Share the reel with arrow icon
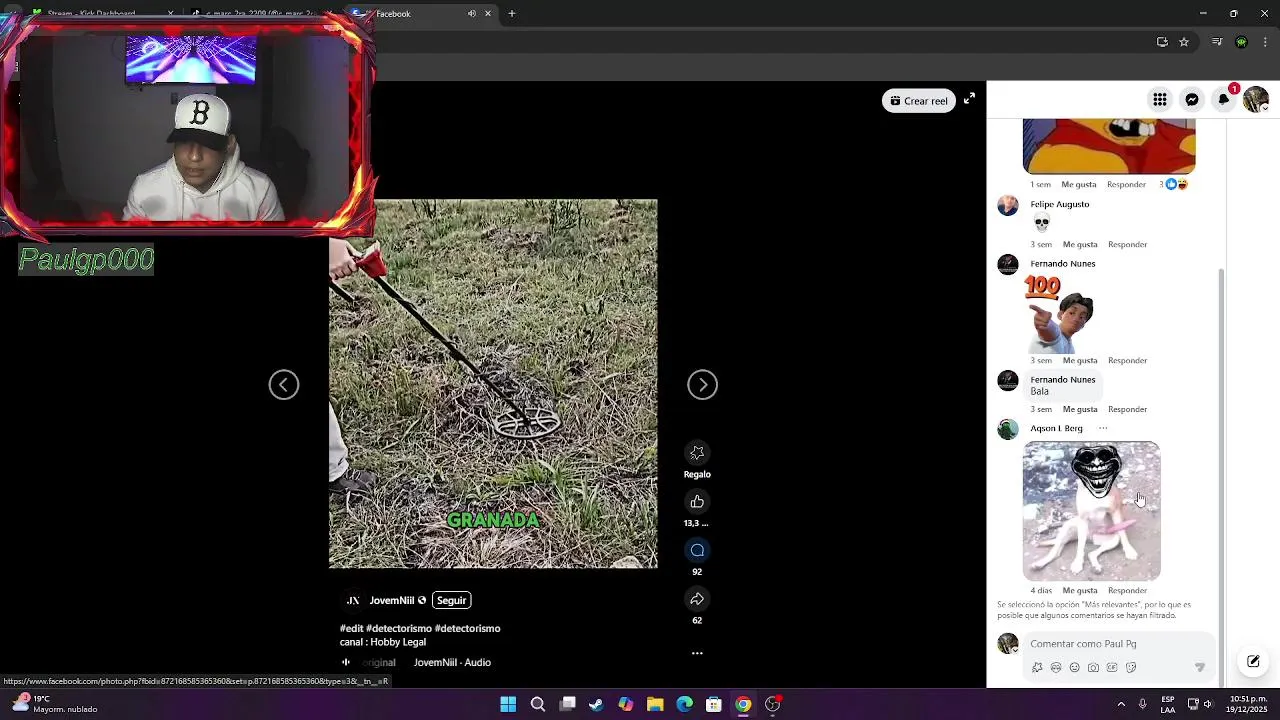The image size is (1280, 720). pos(697,599)
